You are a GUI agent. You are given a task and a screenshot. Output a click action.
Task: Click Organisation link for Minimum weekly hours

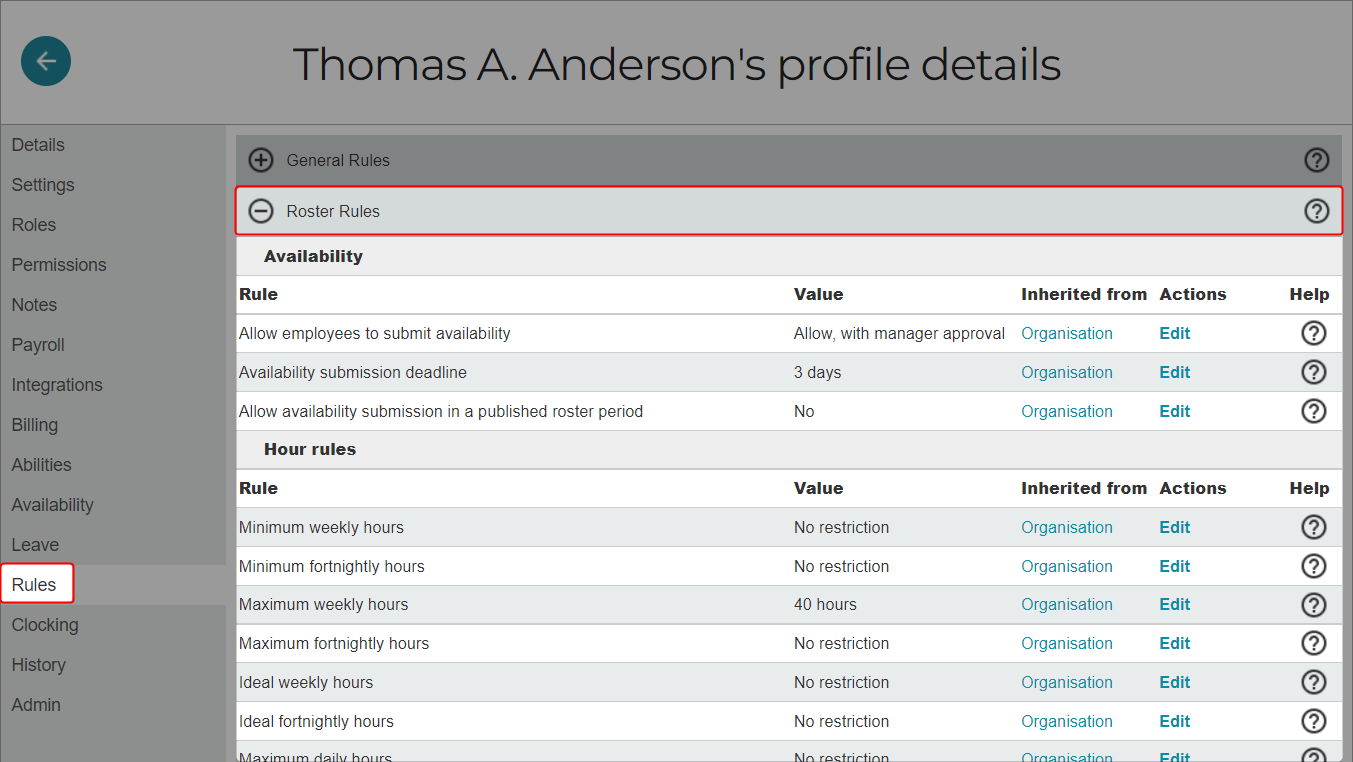[1067, 527]
